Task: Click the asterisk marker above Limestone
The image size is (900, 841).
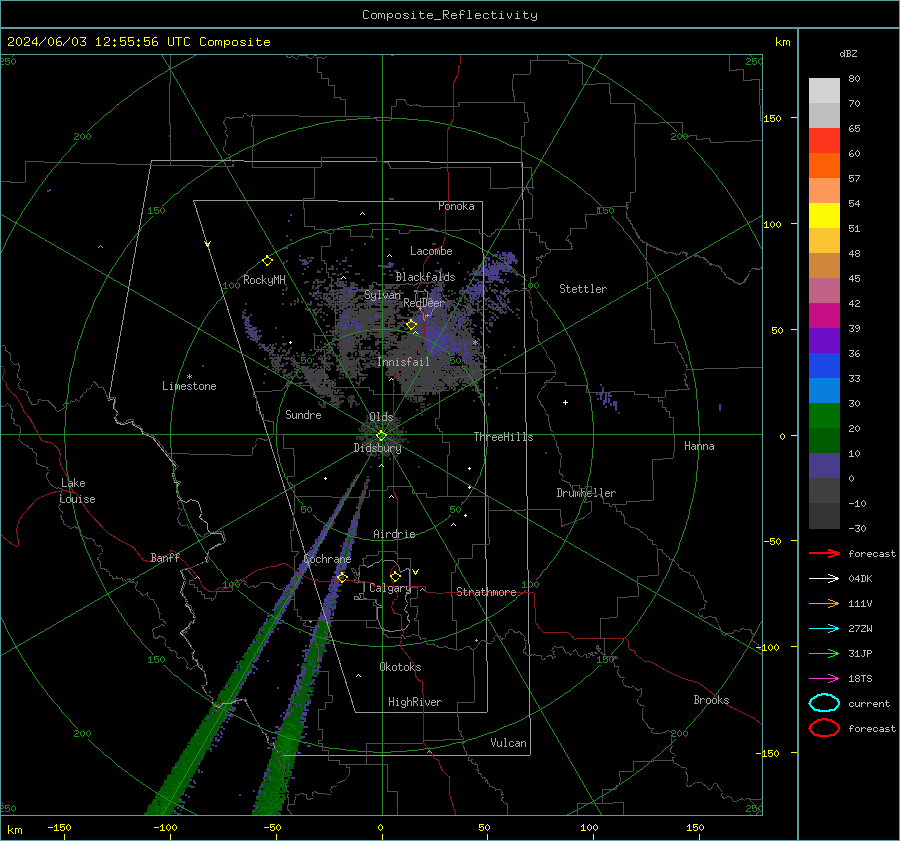Action: click(189, 377)
